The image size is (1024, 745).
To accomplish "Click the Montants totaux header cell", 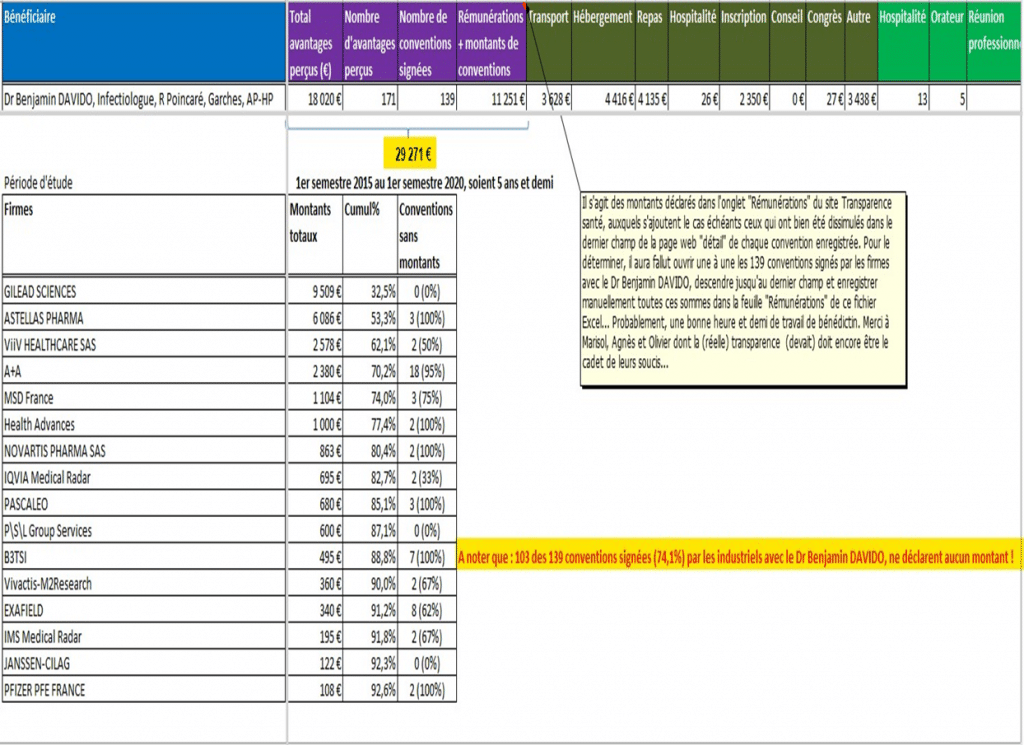I will pyautogui.click(x=315, y=234).
